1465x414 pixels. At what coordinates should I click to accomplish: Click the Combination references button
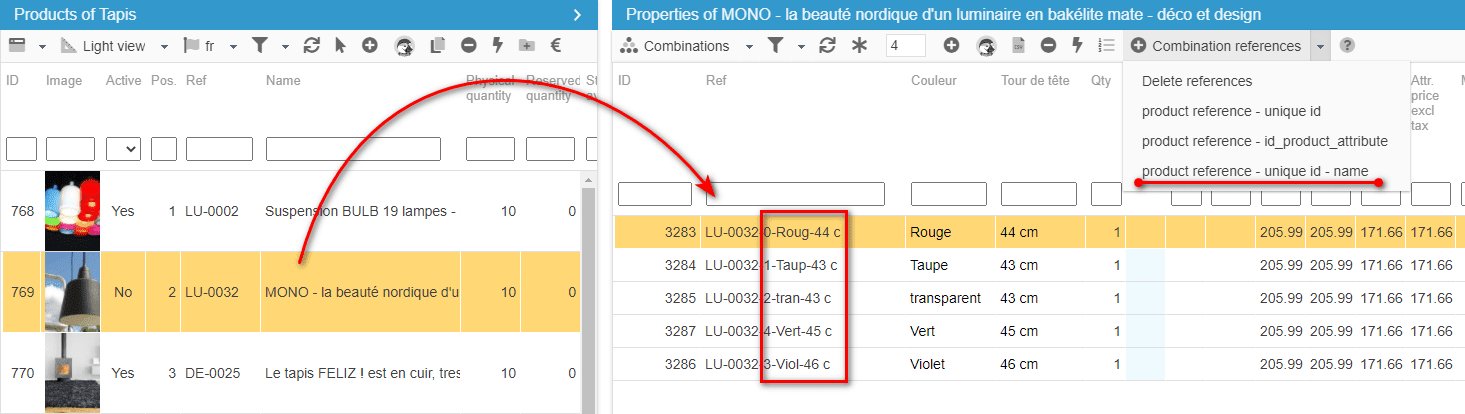pyautogui.click(x=1216, y=46)
